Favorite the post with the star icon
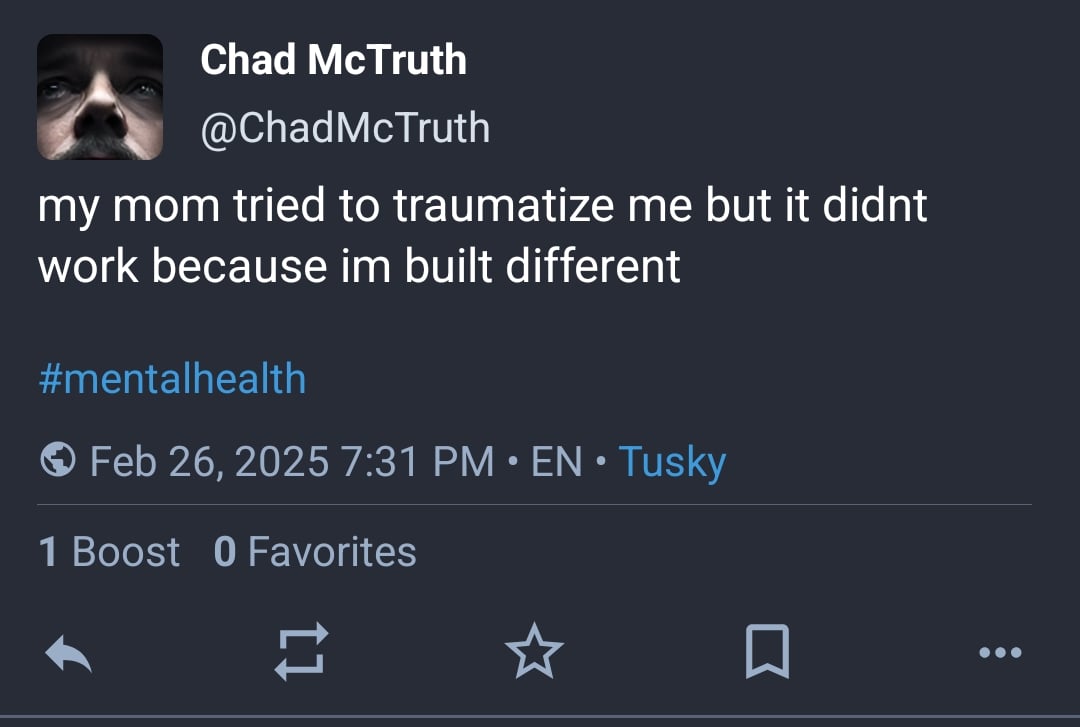The image size is (1080, 727). 535,652
